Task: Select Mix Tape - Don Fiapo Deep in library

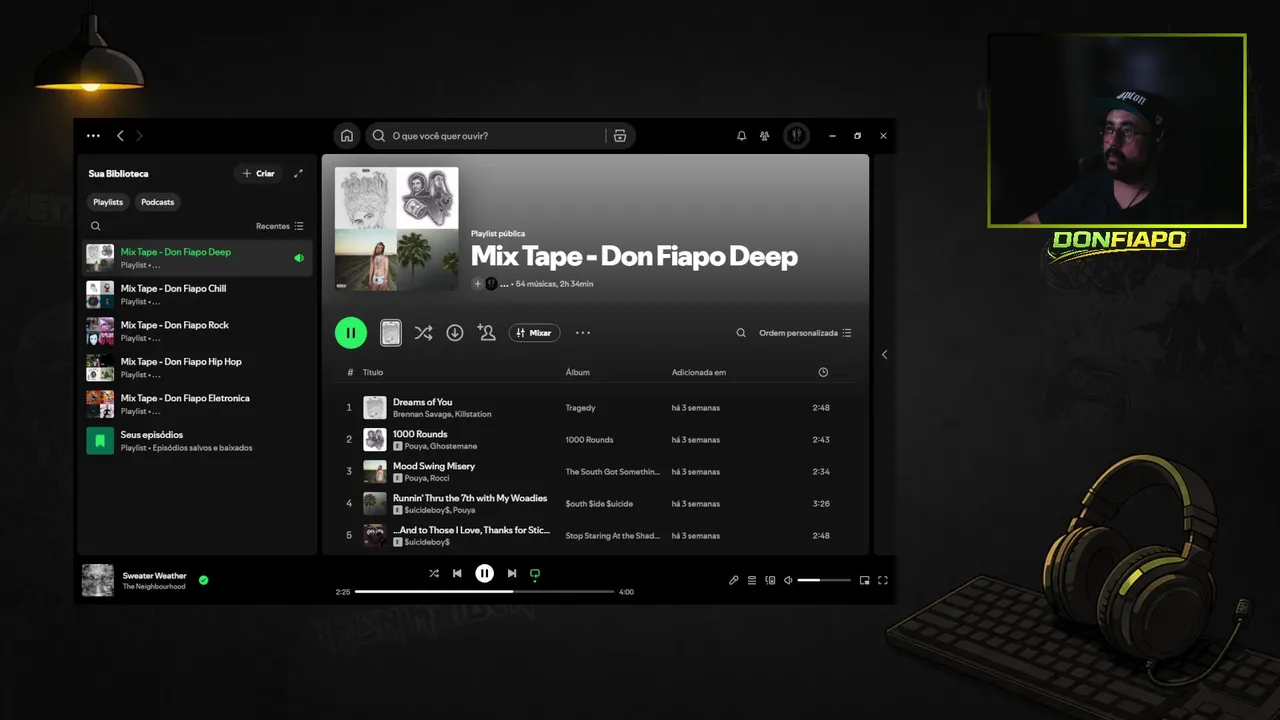Action: tap(197, 258)
